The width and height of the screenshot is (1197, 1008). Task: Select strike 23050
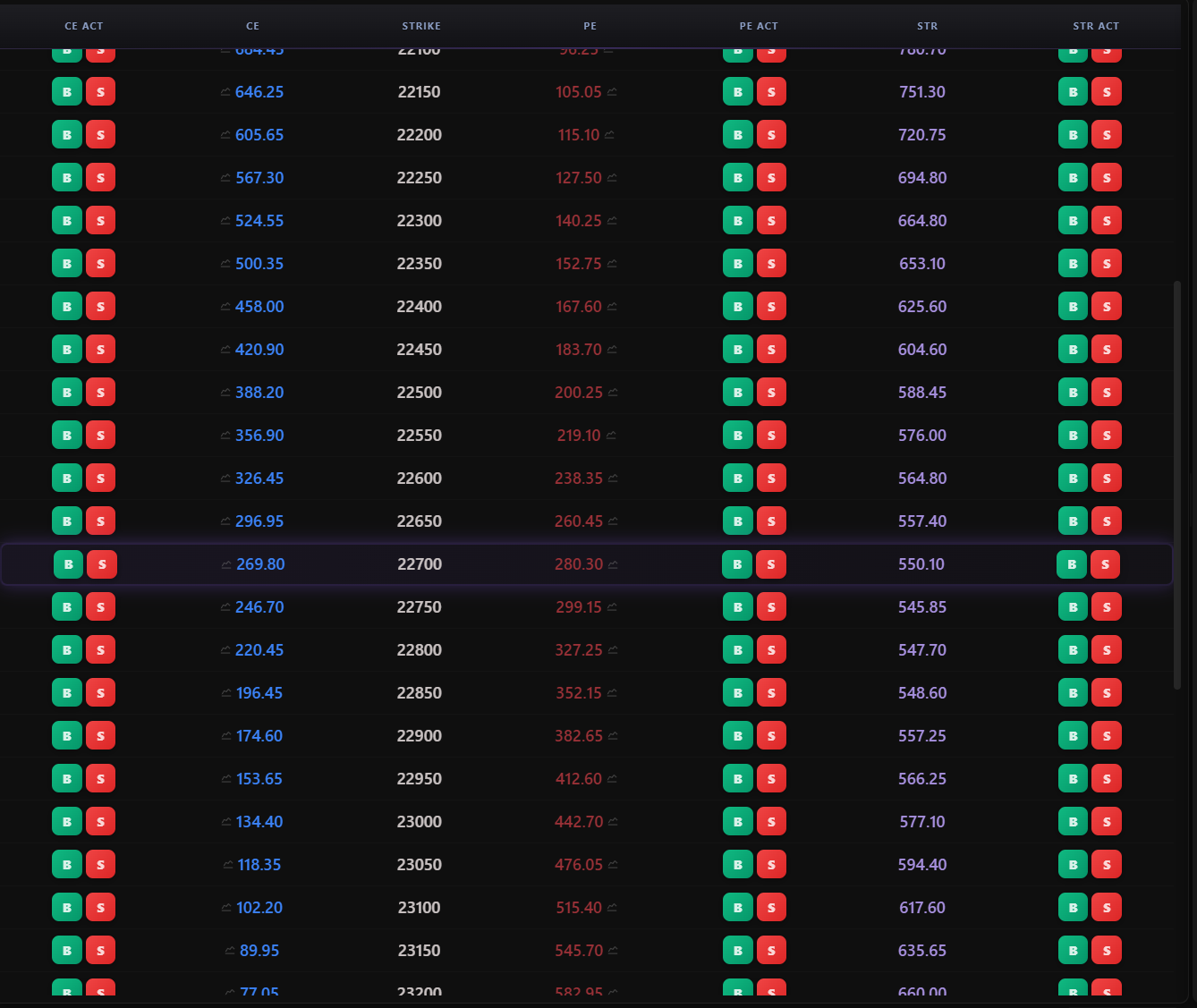point(420,865)
